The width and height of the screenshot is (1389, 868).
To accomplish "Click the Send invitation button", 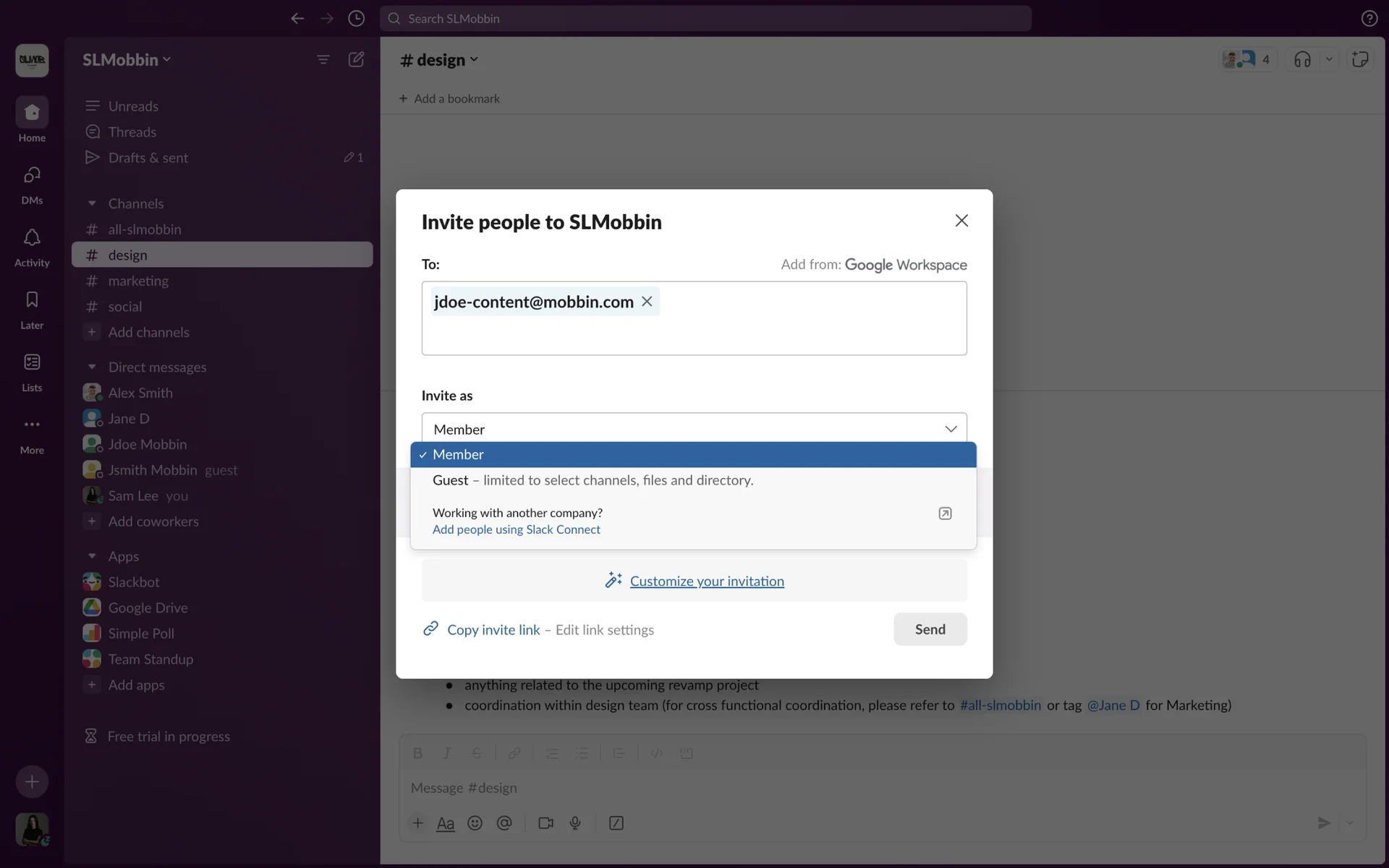I will tap(930, 629).
